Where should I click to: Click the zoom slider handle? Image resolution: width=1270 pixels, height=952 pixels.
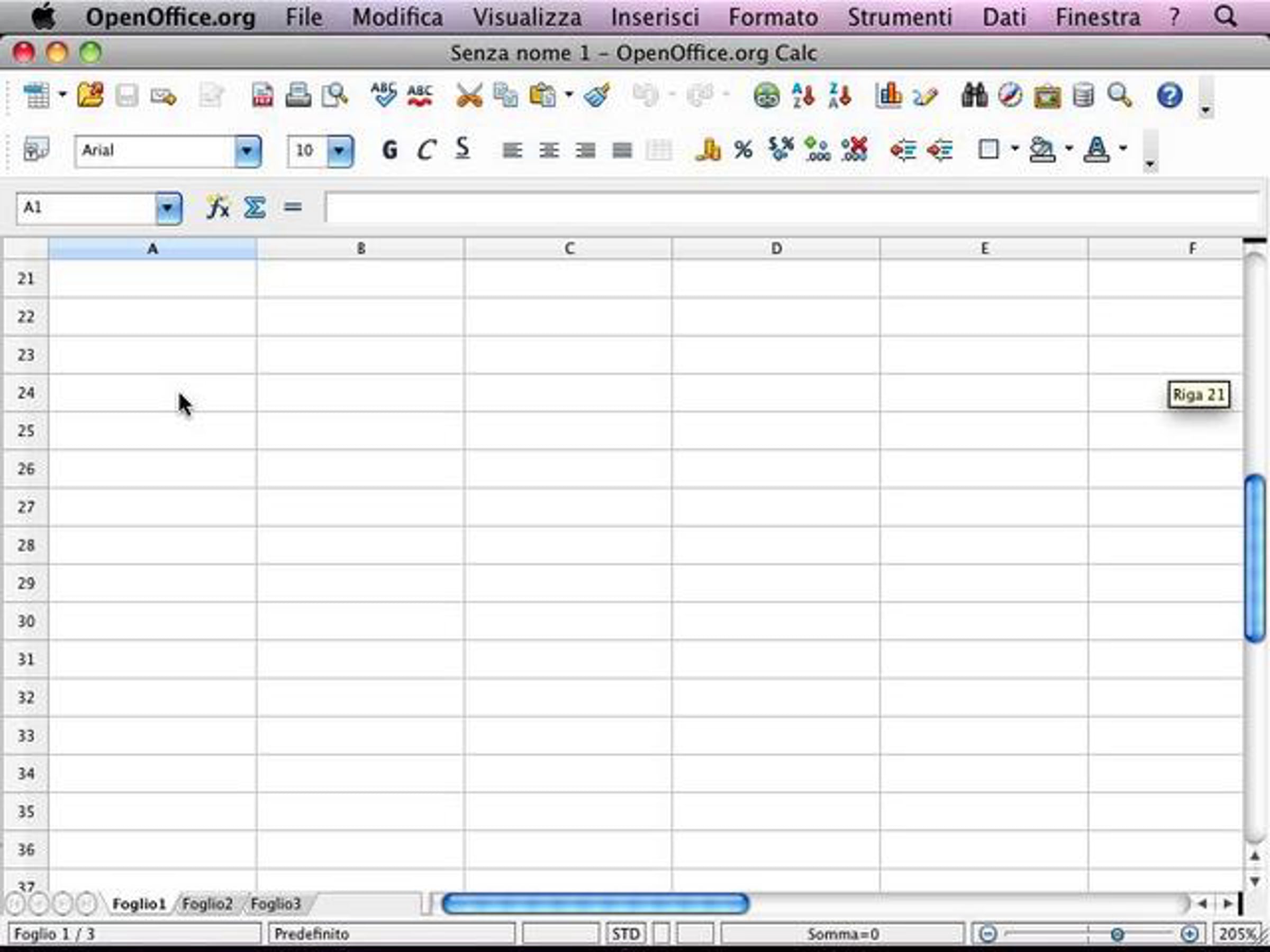coord(1117,935)
